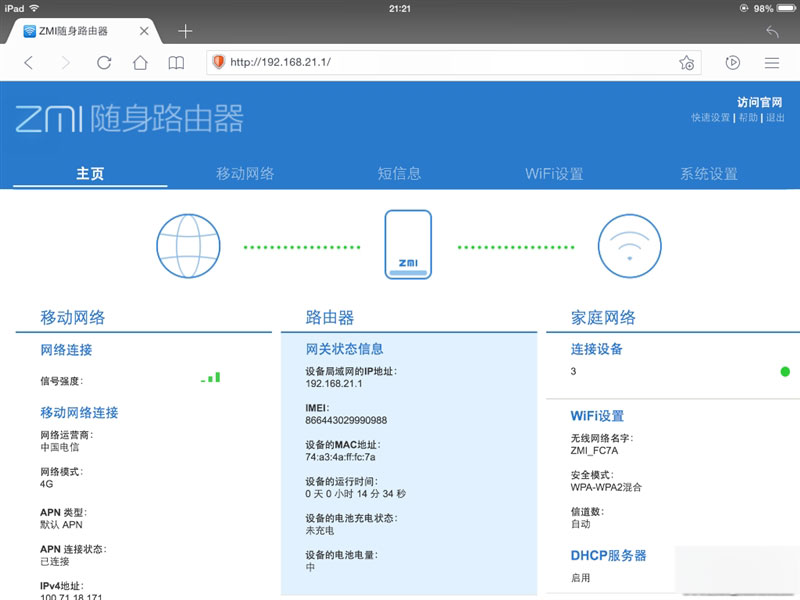Open the browser hamburger menu
This screenshot has height=600, width=800.
pos(773,62)
